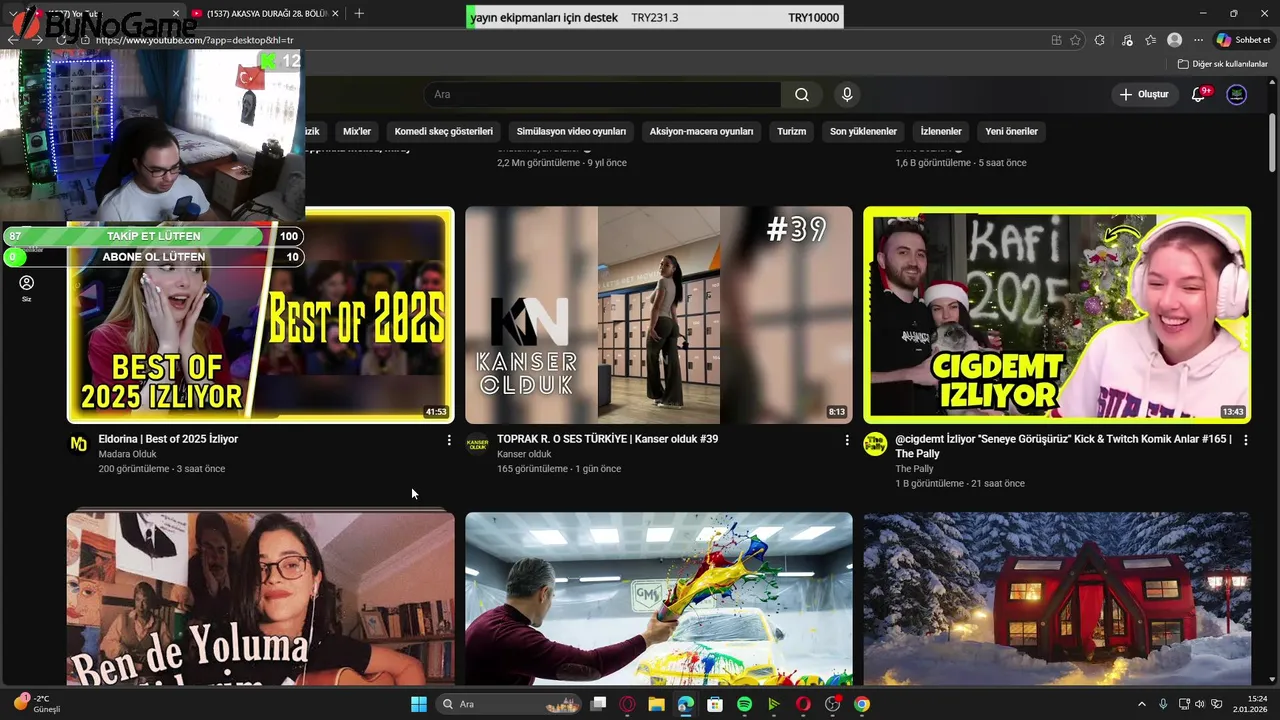Click the Ben de Yoluma thumbnail
Viewport: 1280px width, 720px height.
(x=261, y=598)
